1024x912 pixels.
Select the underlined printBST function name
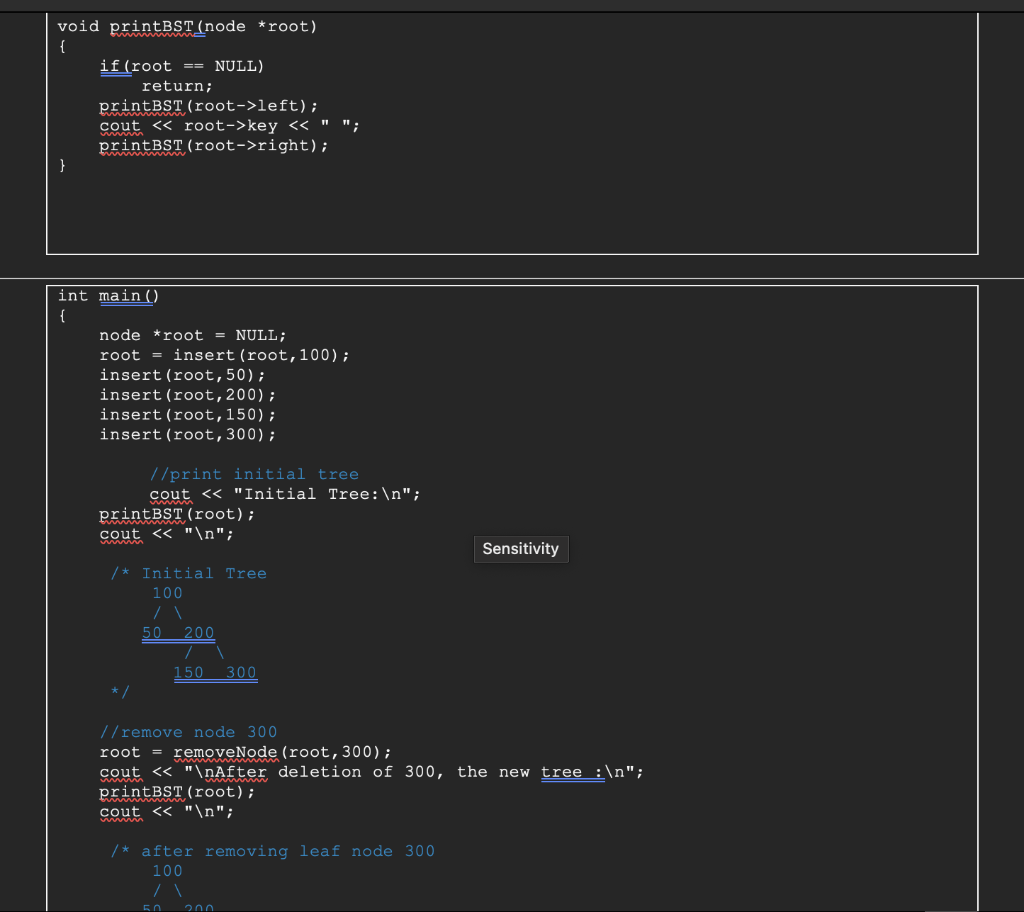(x=154, y=26)
